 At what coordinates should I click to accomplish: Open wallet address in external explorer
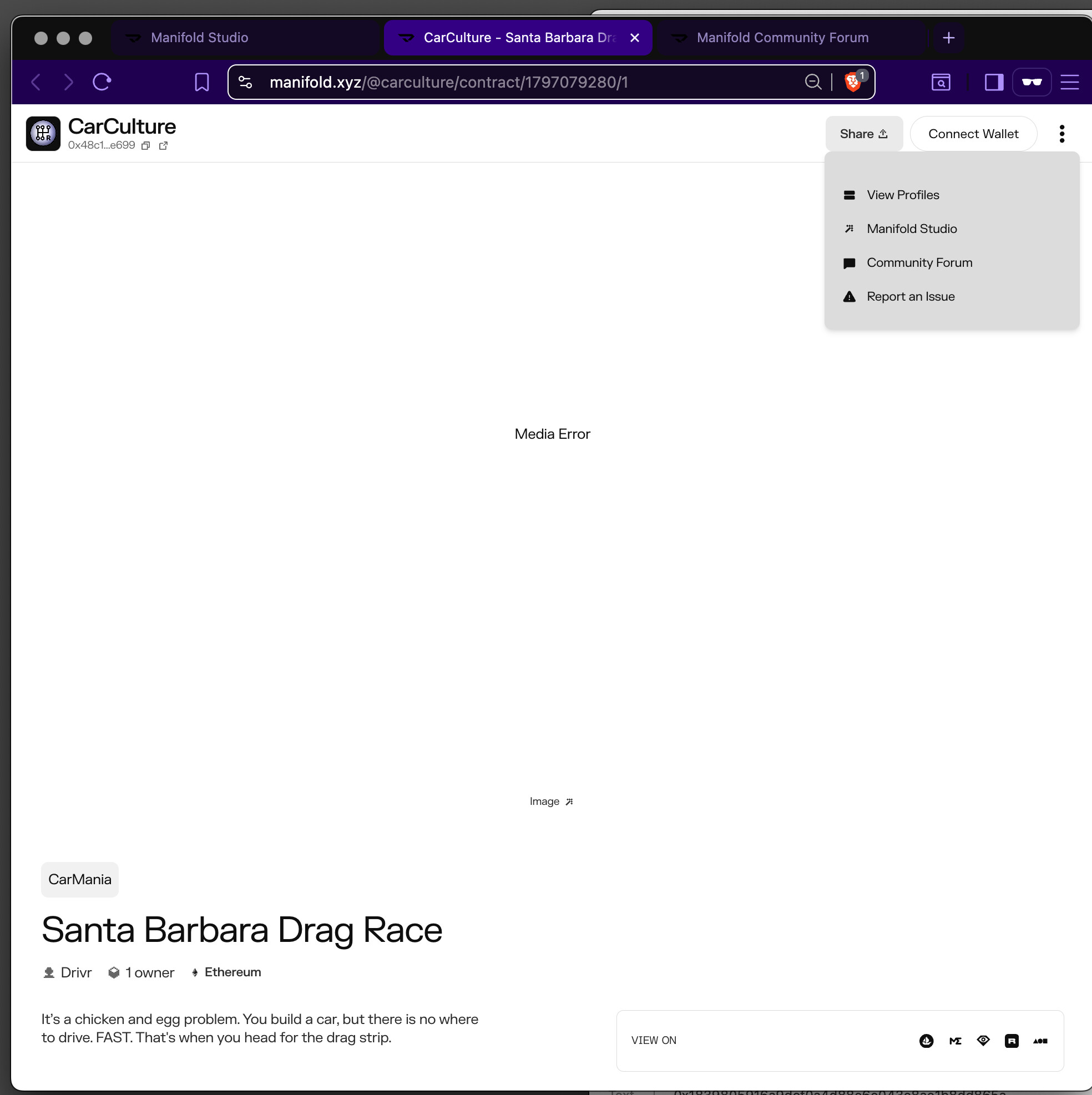click(x=163, y=146)
